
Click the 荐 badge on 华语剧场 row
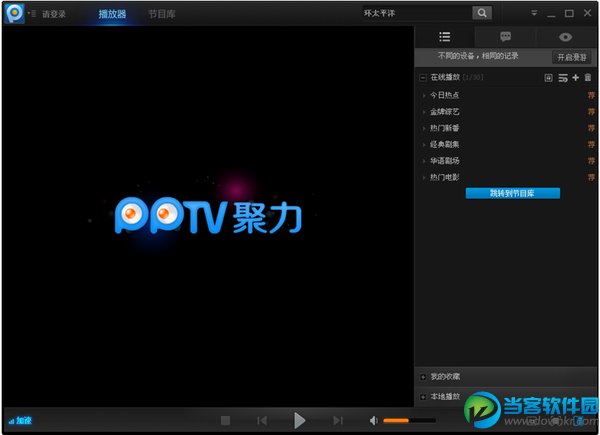591,161
